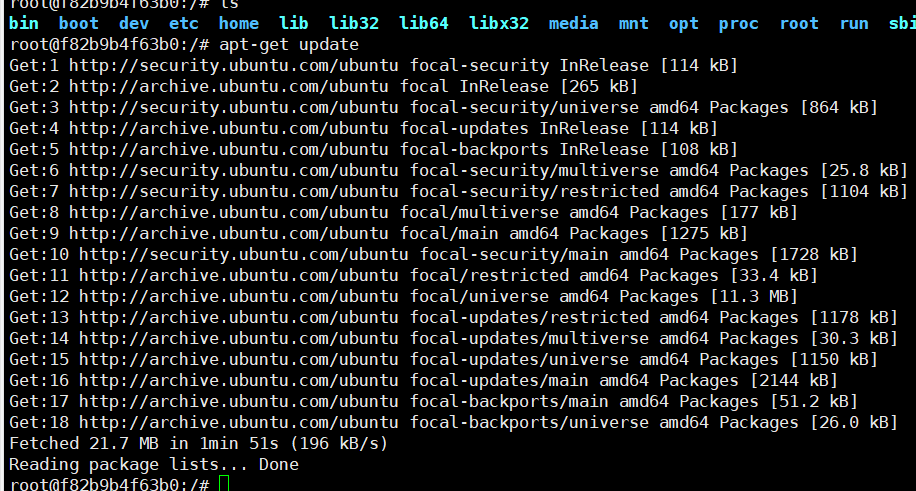Viewport: 916px width, 491px height.
Task: Click the 'lib64' directory entry
Action: [x=424, y=23]
